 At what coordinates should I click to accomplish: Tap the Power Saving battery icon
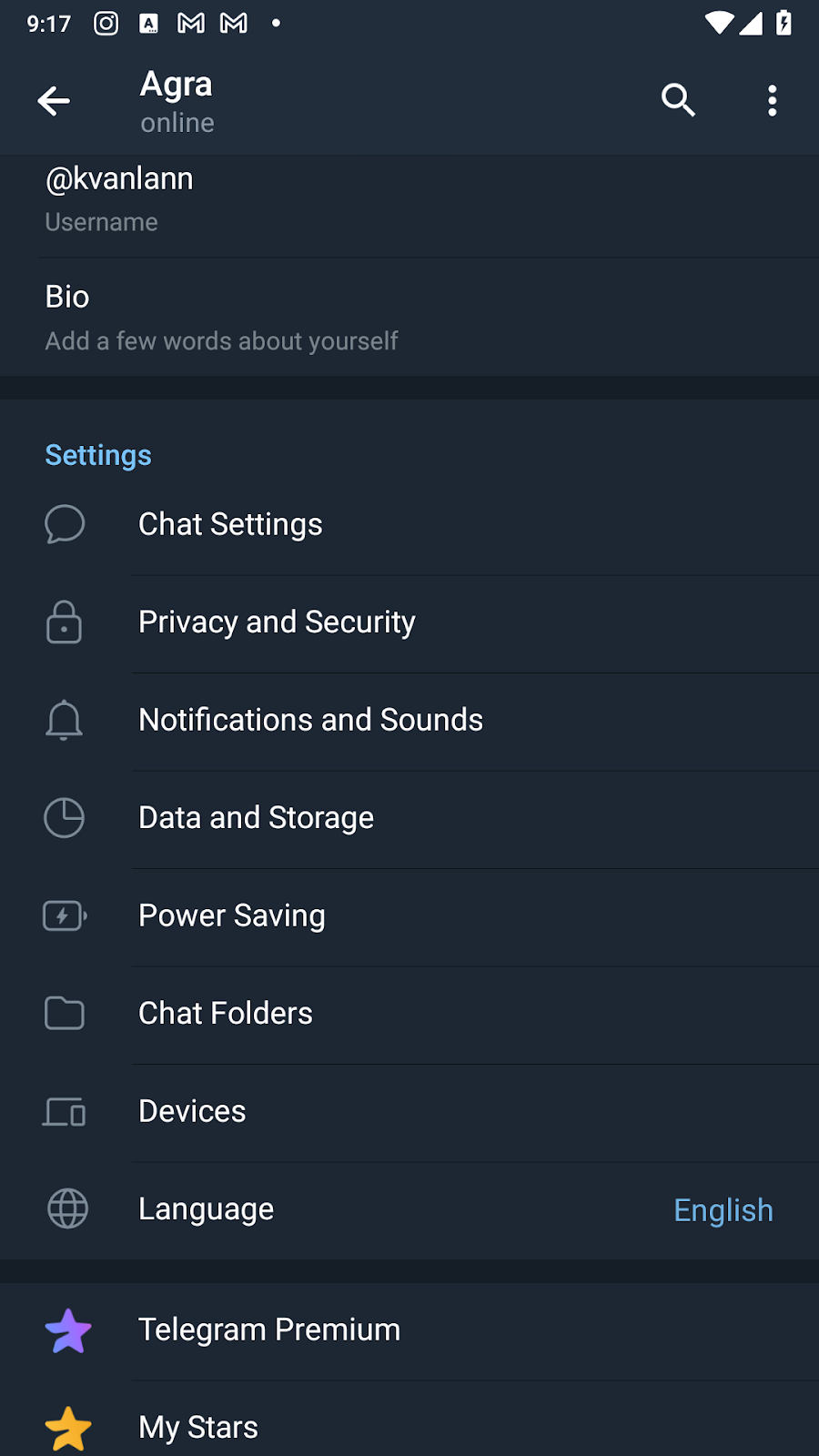click(65, 915)
